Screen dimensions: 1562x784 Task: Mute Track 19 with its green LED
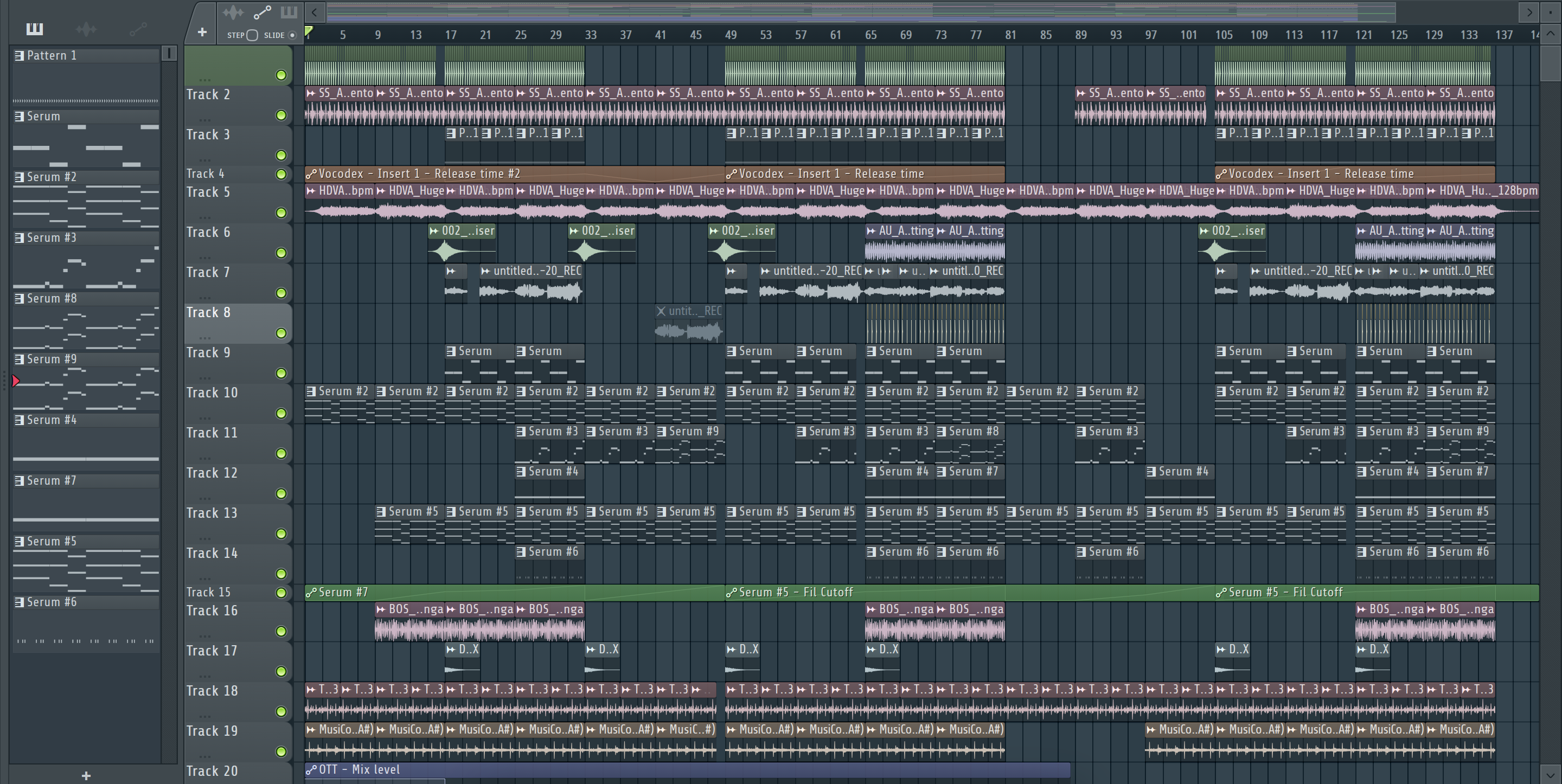pos(281,752)
